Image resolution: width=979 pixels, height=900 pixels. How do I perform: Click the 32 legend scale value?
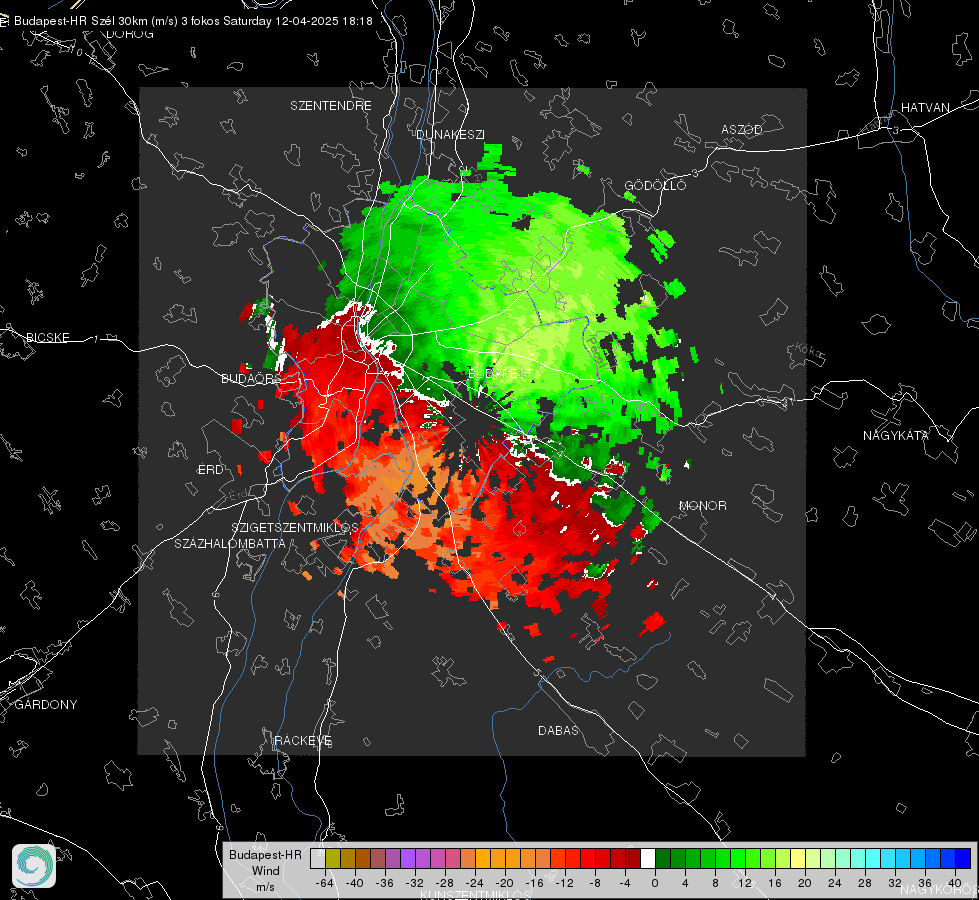[895, 883]
